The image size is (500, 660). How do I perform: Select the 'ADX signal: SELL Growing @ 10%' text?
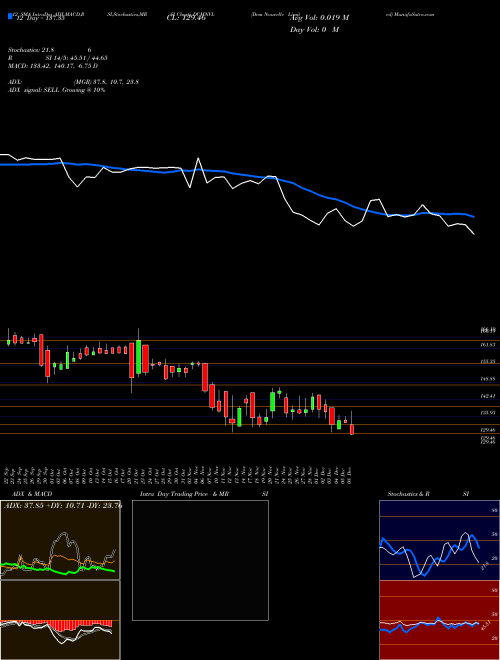[56, 90]
